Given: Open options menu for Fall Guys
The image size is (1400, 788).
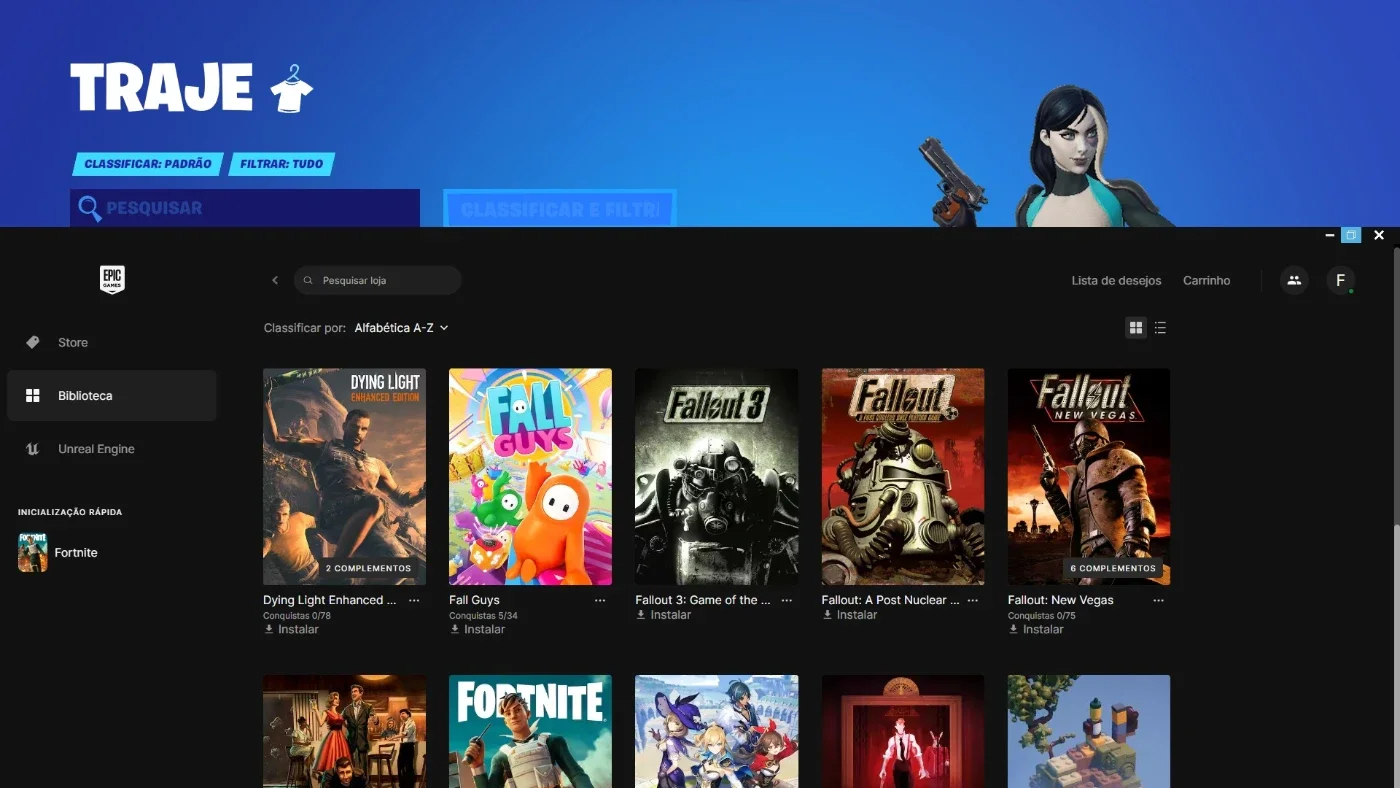Looking at the screenshot, I should tap(600, 601).
